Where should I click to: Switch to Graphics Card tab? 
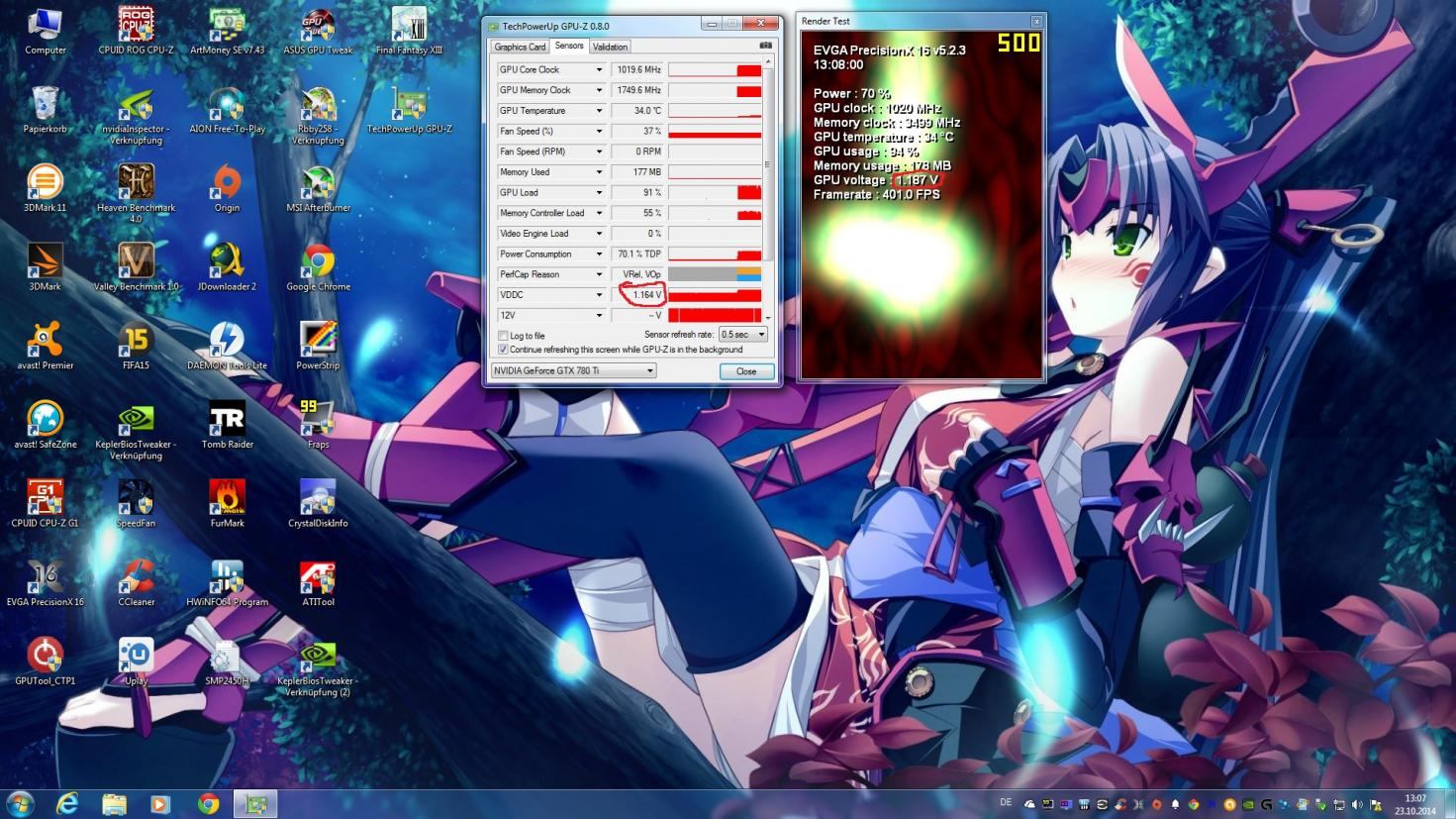pyautogui.click(x=520, y=47)
